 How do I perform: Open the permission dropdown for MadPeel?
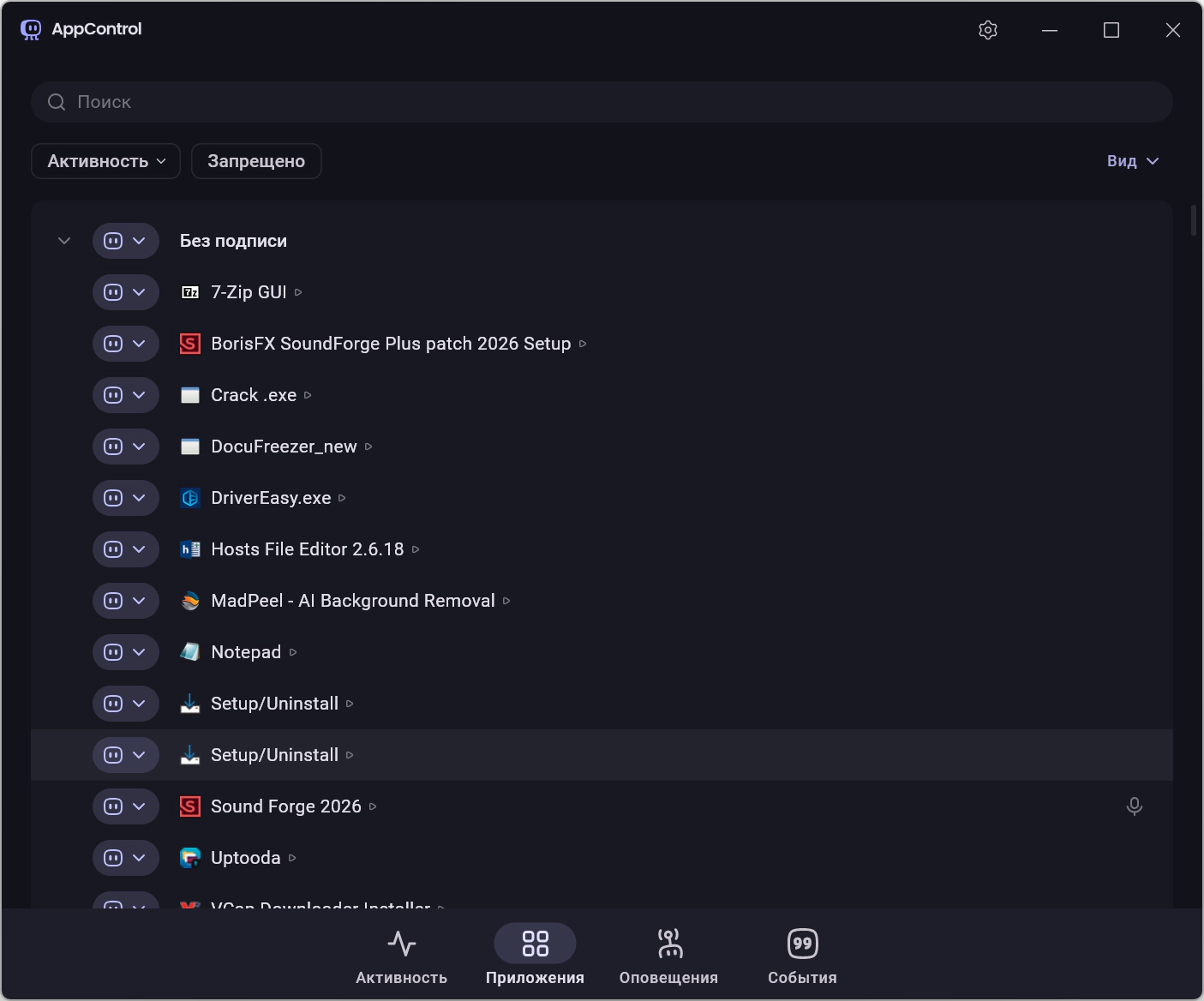126,601
